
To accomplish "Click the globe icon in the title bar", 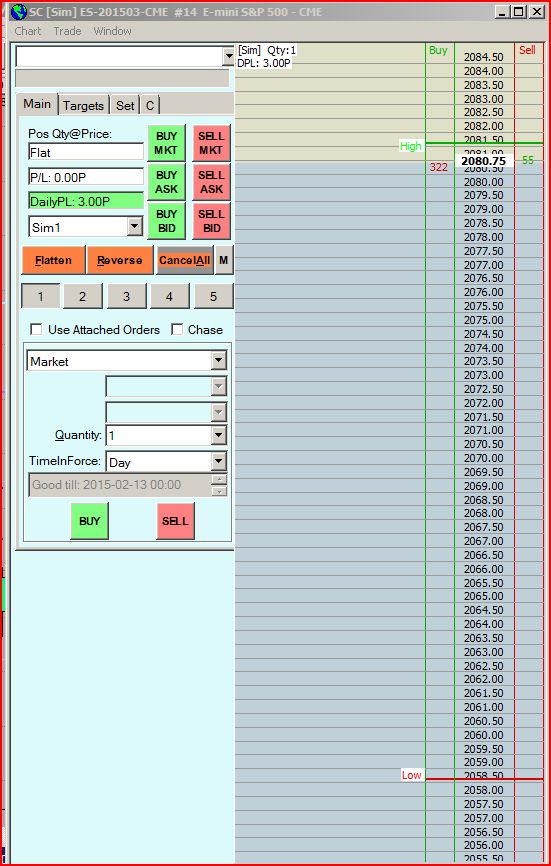I will tap(18, 12).
